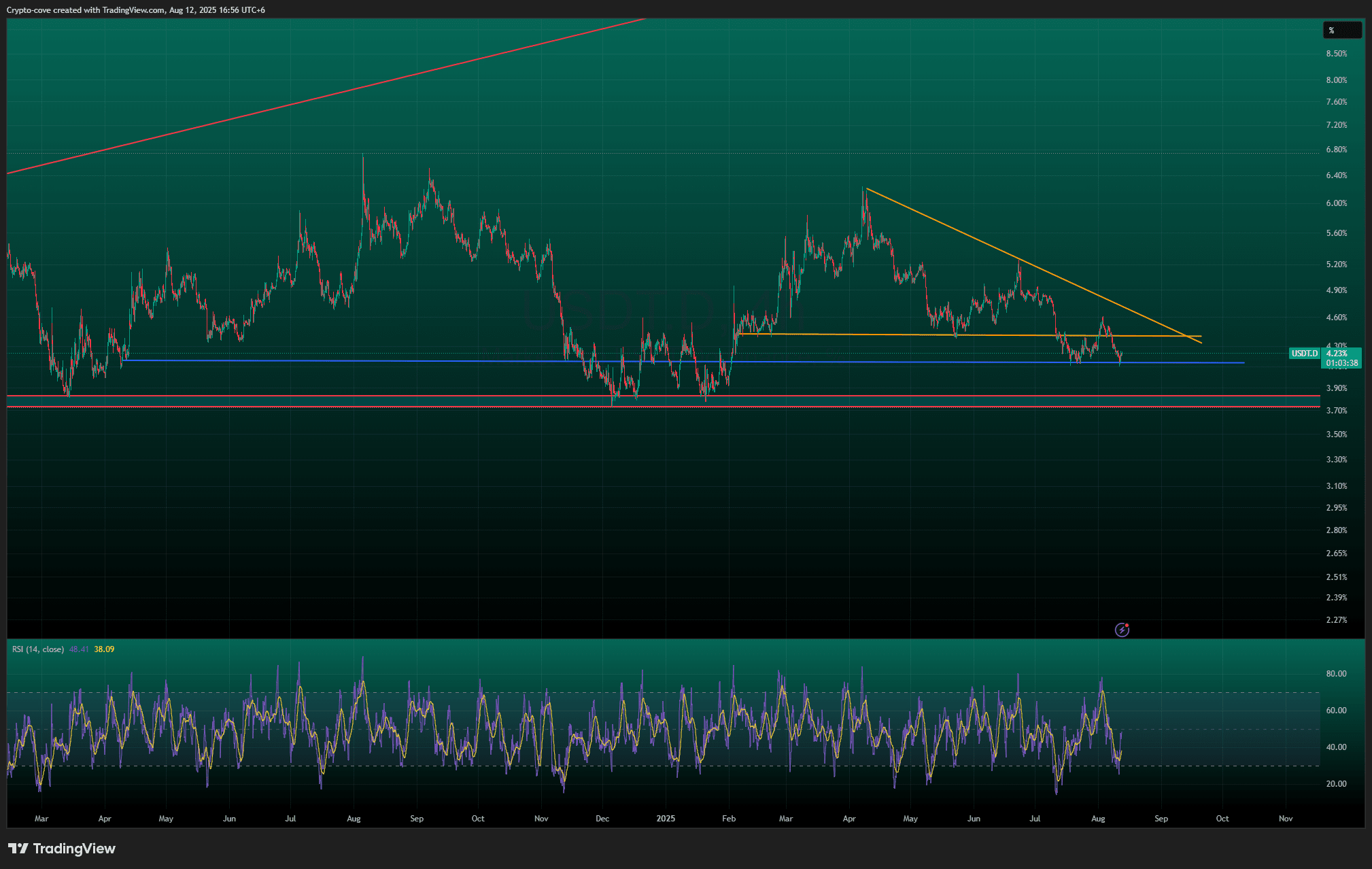
Task: Click the RSI (14, close) legend
Action: point(38,649)
